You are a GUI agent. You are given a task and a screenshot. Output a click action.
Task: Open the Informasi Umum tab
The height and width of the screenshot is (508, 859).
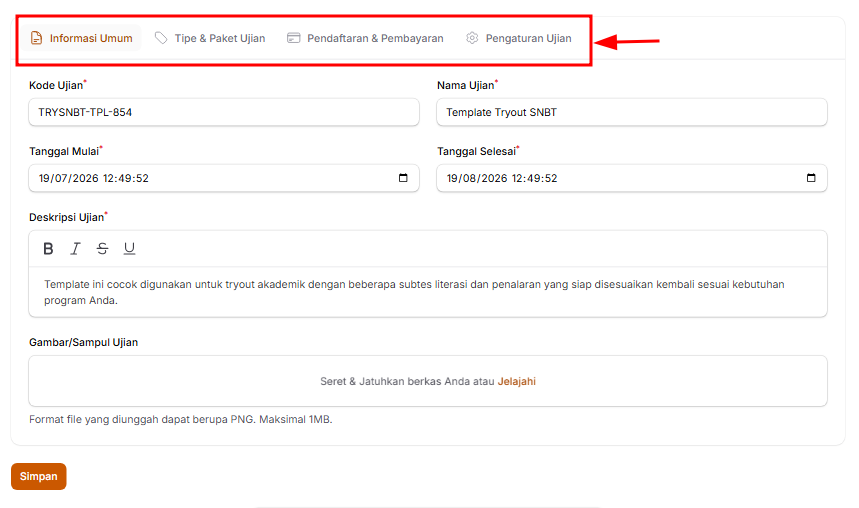click(x=81, y=38)
